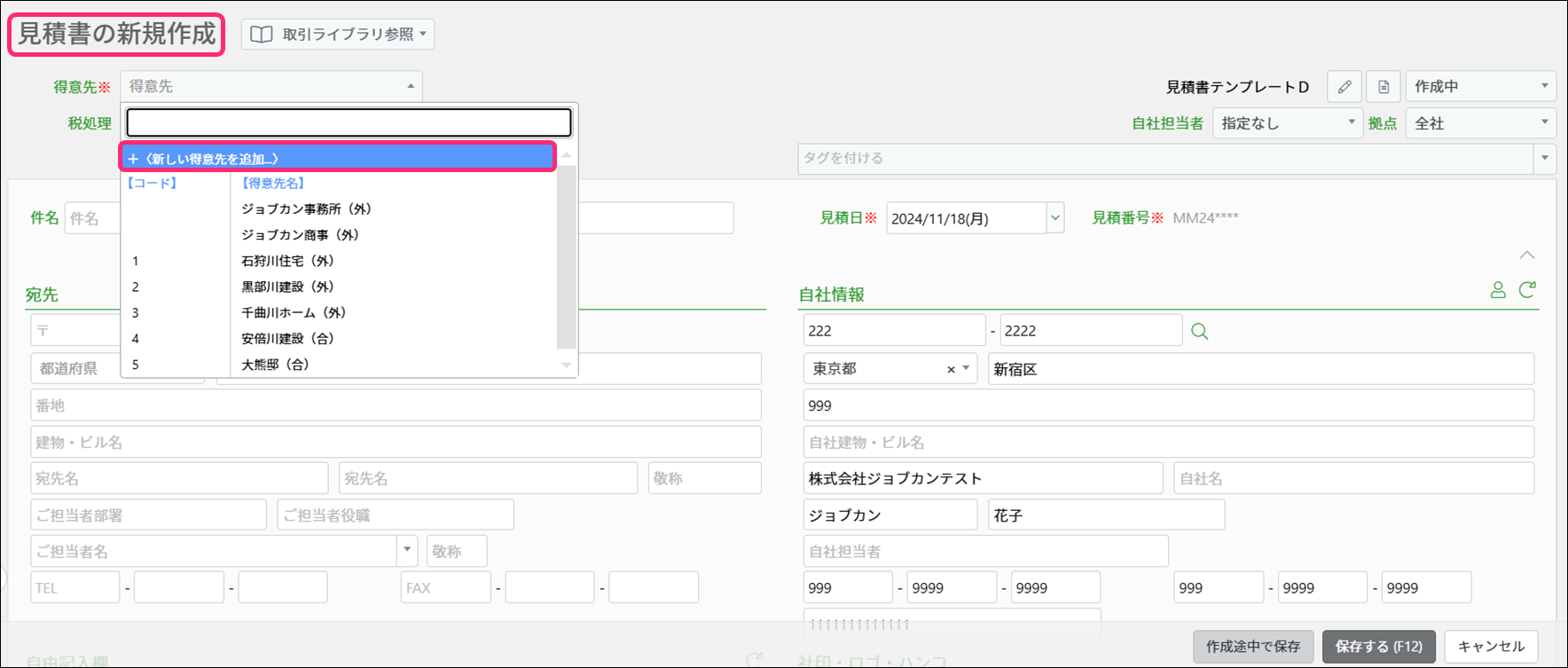This screenshot has height=668, width=1568.
Task: Click the magnifier icon next to postal code
Action: point(1199,331)
